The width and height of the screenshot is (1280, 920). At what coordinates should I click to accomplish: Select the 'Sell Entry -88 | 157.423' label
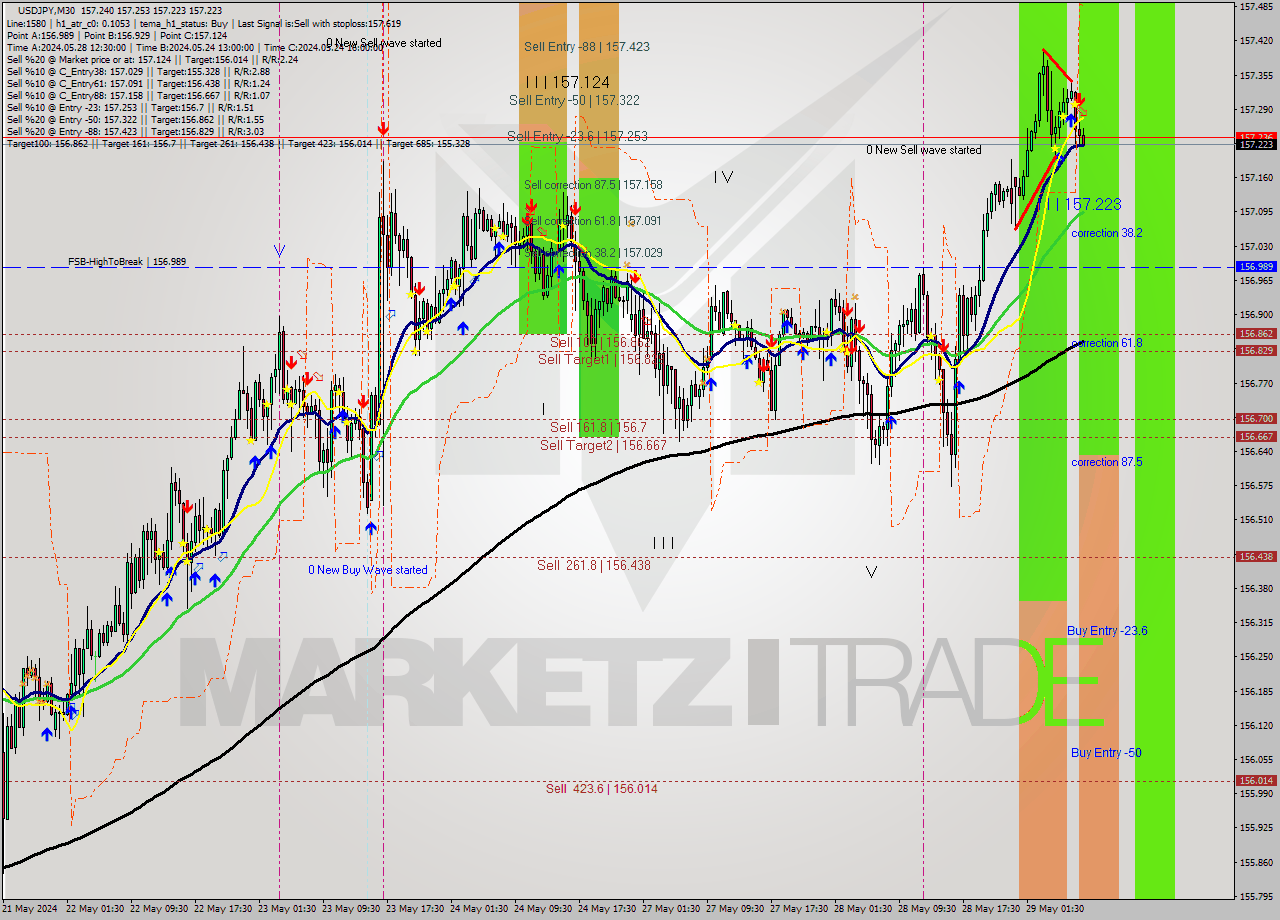586,46
